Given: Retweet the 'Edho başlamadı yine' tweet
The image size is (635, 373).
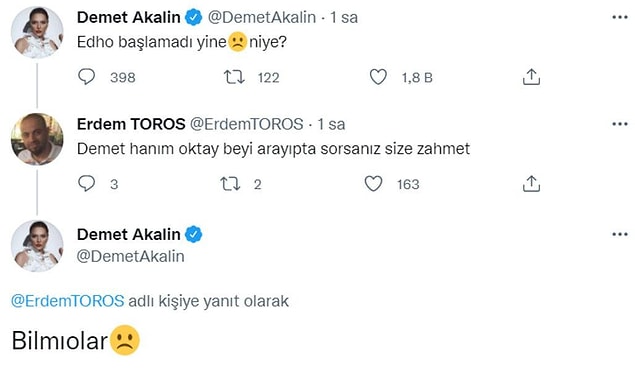Looking at the screenshot, I should coord(234,77).
